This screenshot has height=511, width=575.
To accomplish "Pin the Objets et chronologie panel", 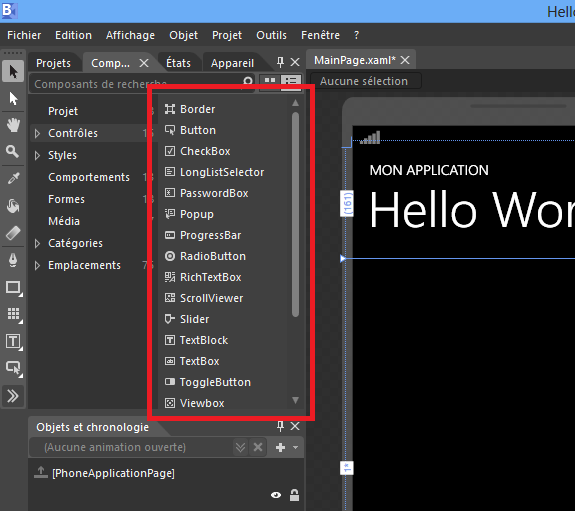I will point(280,426).
